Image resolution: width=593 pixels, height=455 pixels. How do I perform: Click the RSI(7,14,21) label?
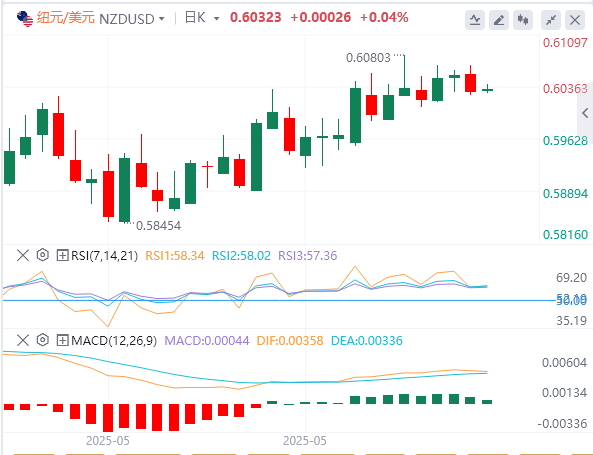(x=104, y=256)
